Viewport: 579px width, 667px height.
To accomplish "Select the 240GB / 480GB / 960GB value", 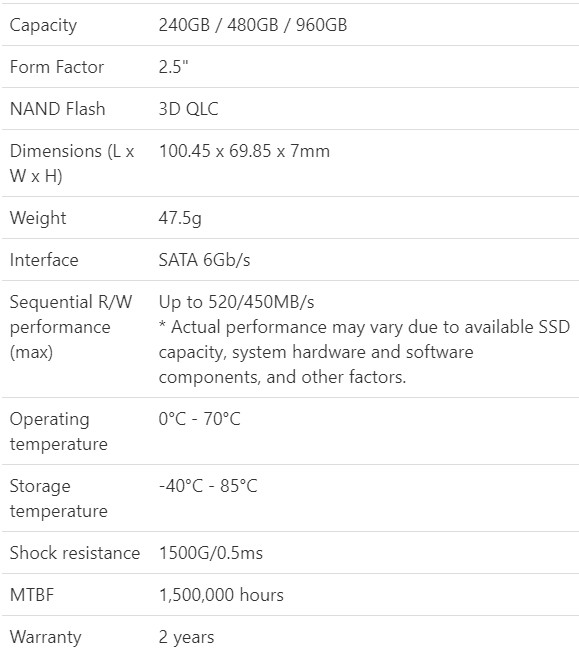I will tap(253, 25).
